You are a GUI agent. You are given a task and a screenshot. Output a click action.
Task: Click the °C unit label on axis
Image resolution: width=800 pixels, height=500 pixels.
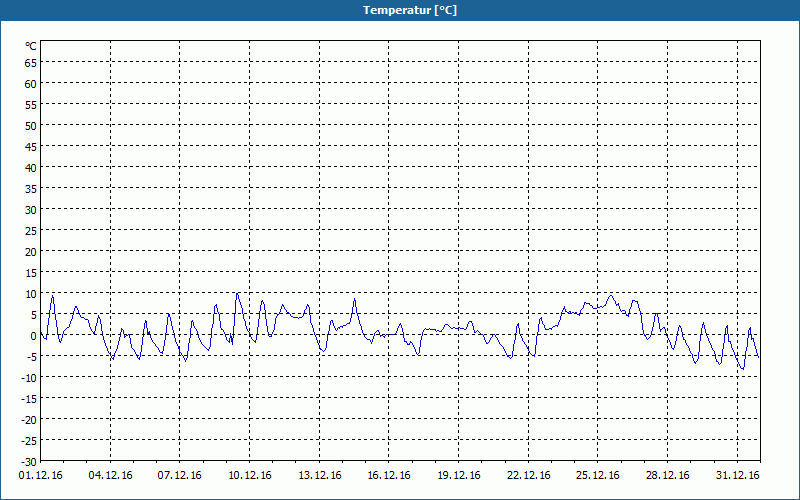click(x=31, y=46)
